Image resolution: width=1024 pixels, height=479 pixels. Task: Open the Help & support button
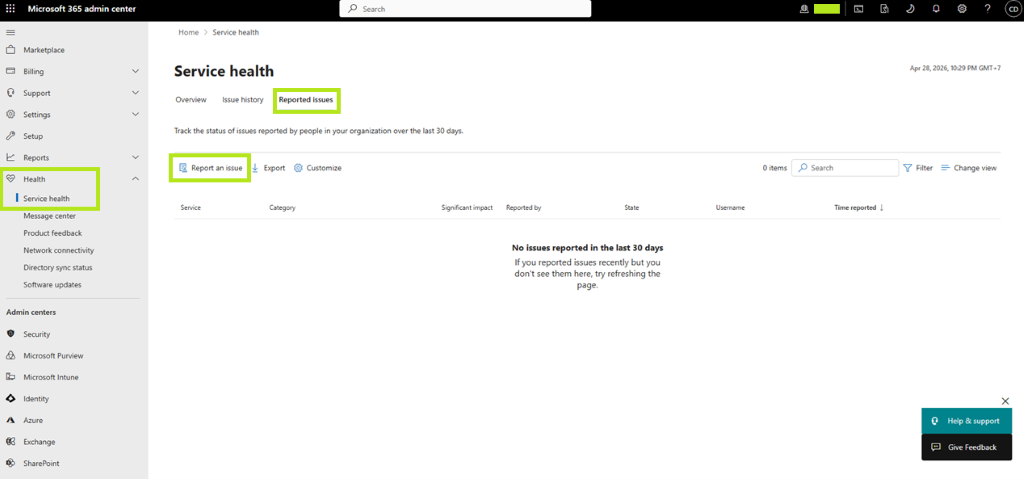pos(967,421)
